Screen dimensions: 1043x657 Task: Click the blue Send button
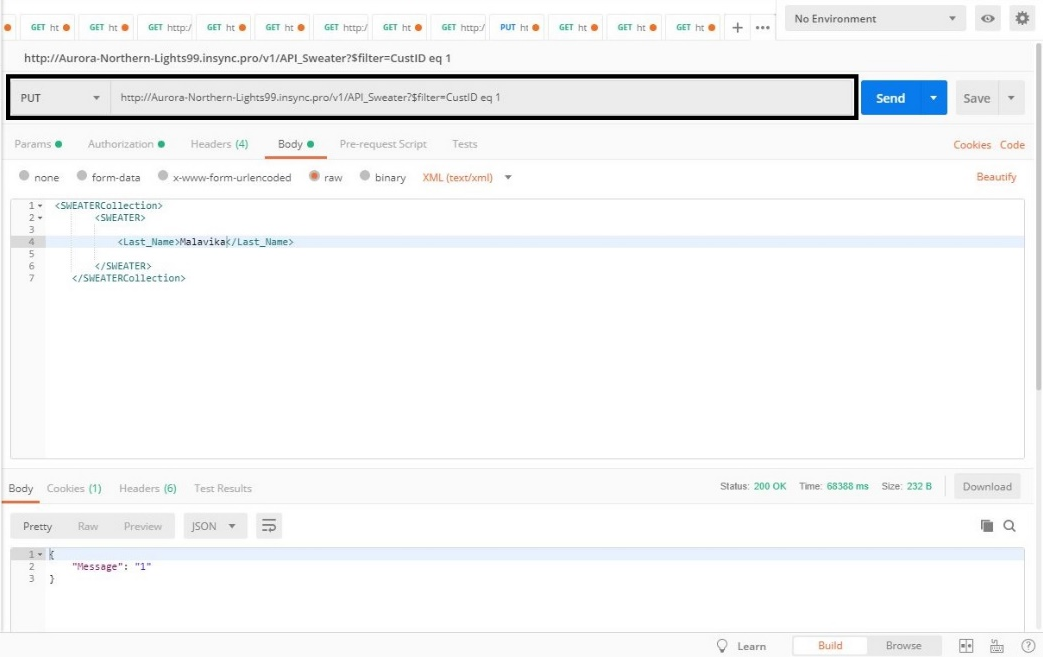pos(890,98)
